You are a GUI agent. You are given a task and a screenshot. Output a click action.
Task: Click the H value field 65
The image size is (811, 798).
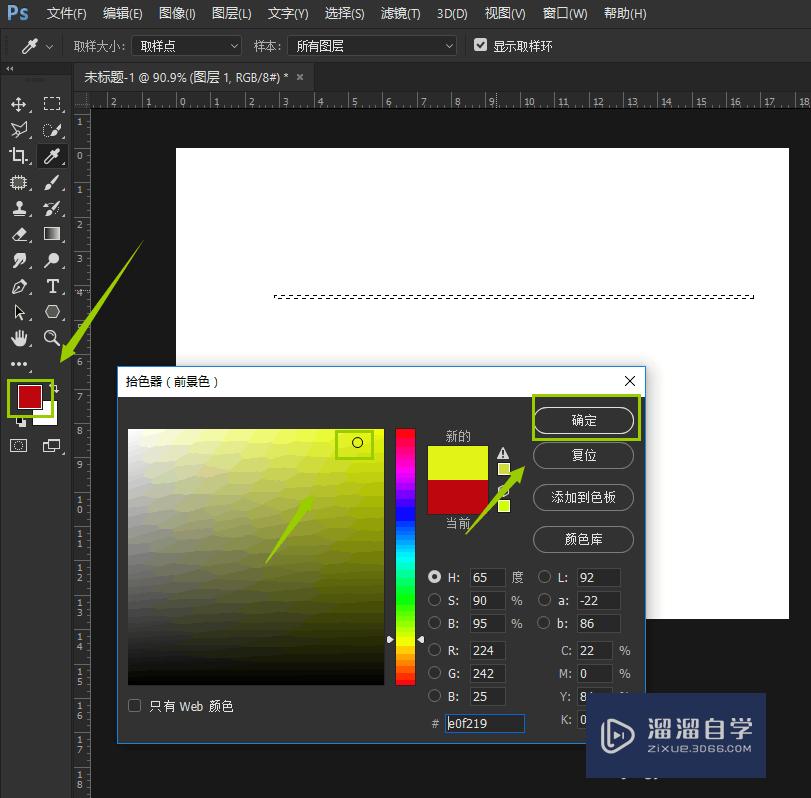click(487, 577)
